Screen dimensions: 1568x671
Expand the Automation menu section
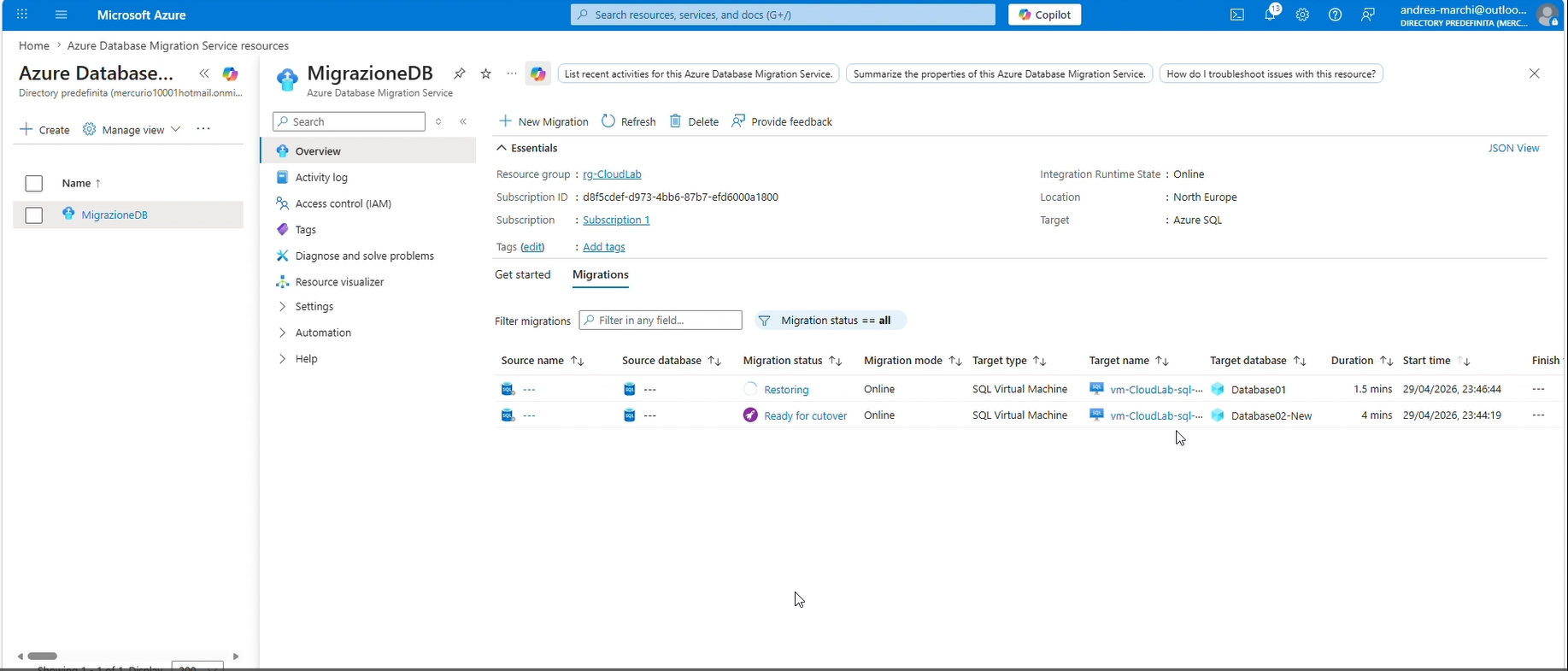tap(322, 333)
